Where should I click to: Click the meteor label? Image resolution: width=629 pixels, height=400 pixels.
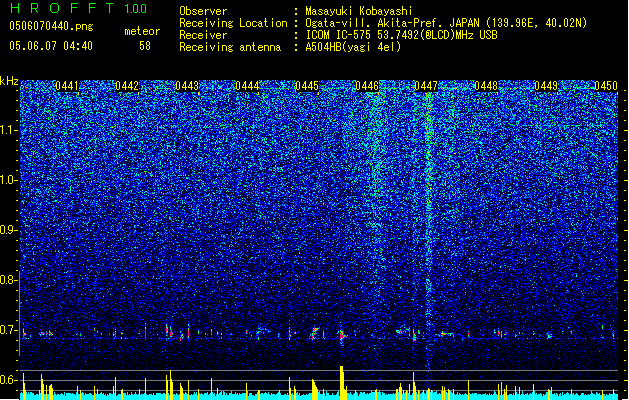[142, 31]
